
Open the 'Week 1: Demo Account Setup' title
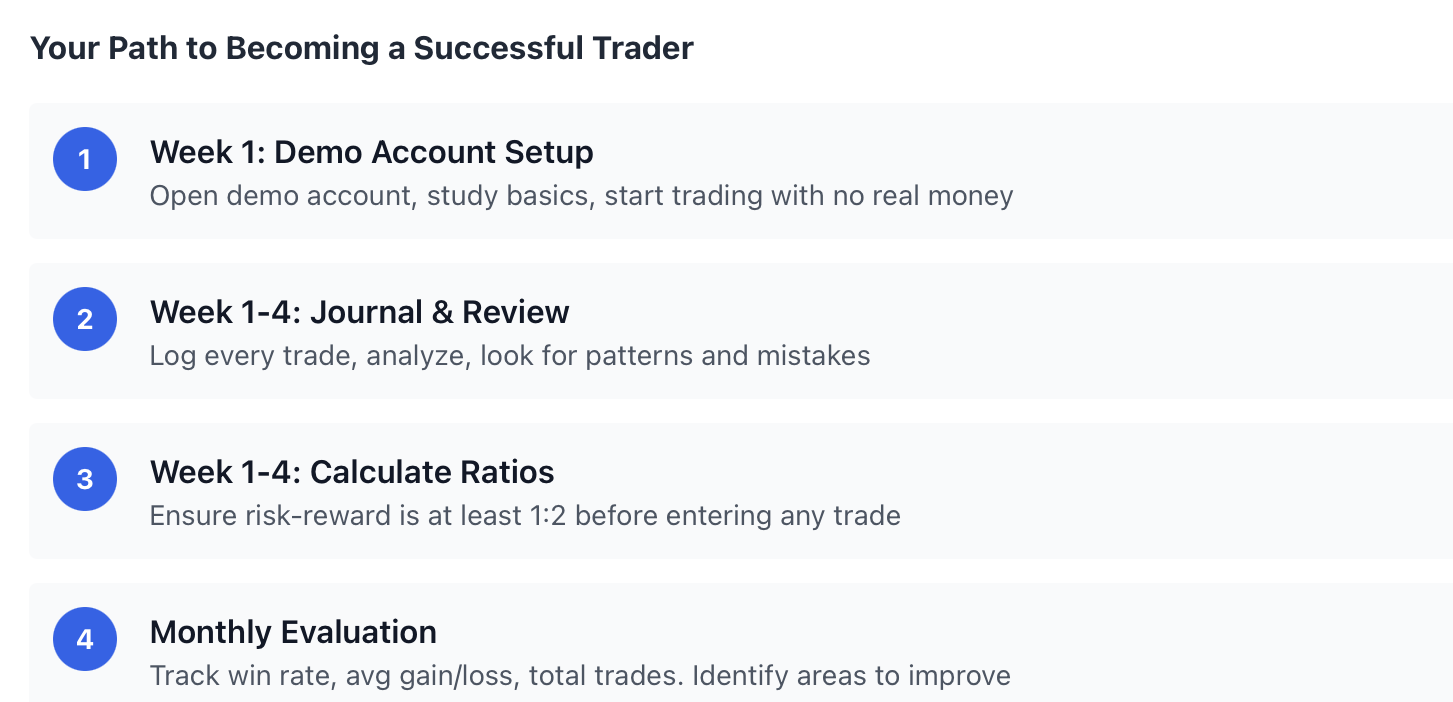point(371,152)
